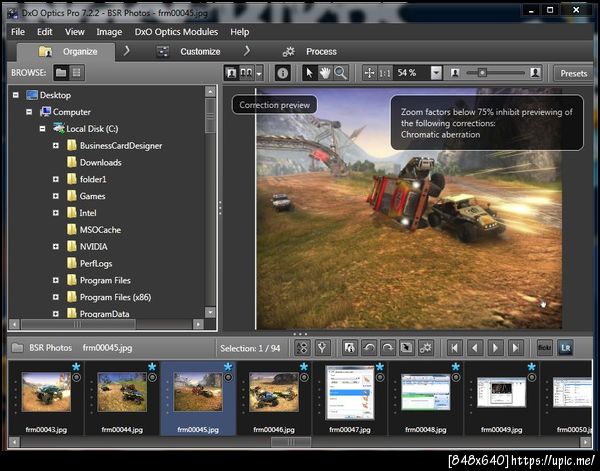Open the thumbnail filter funnel icon

pyautogui.click(x=322, y=348)
